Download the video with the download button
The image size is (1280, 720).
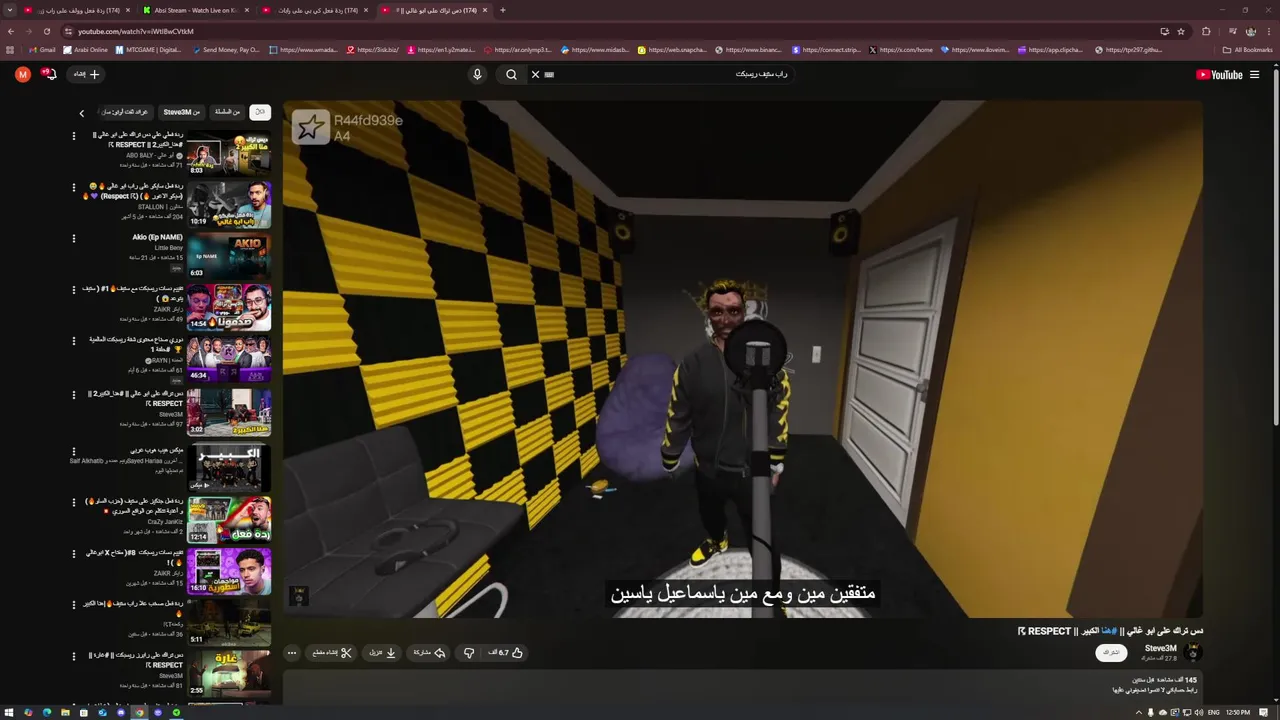point(383,652)
